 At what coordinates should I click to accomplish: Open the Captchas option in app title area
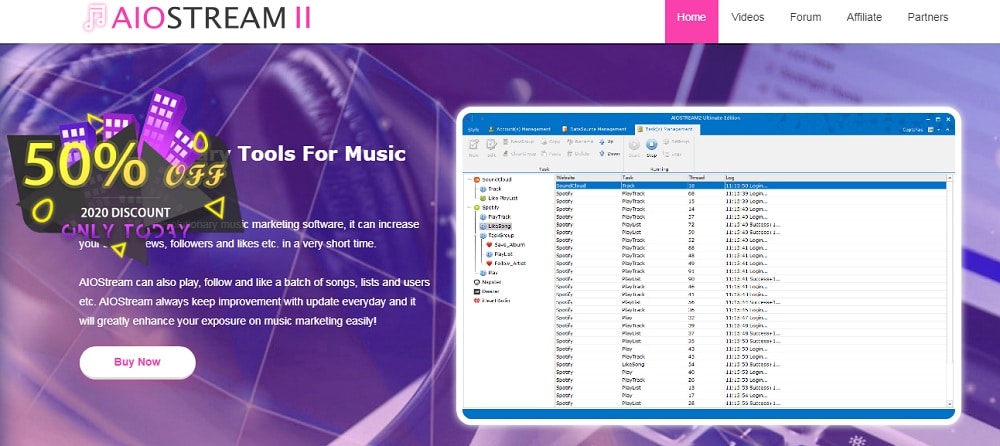pos(913,130)
